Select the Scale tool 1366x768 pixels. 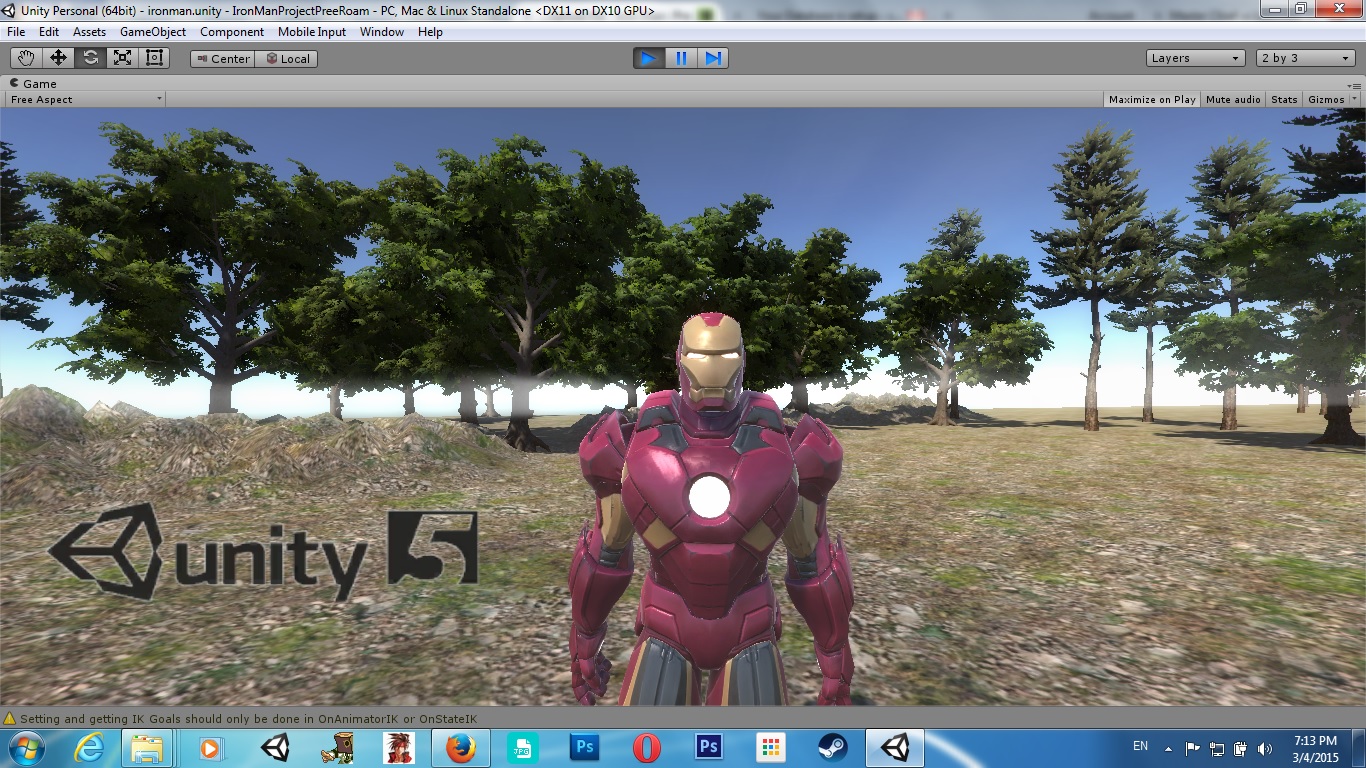tap(122, 58)
